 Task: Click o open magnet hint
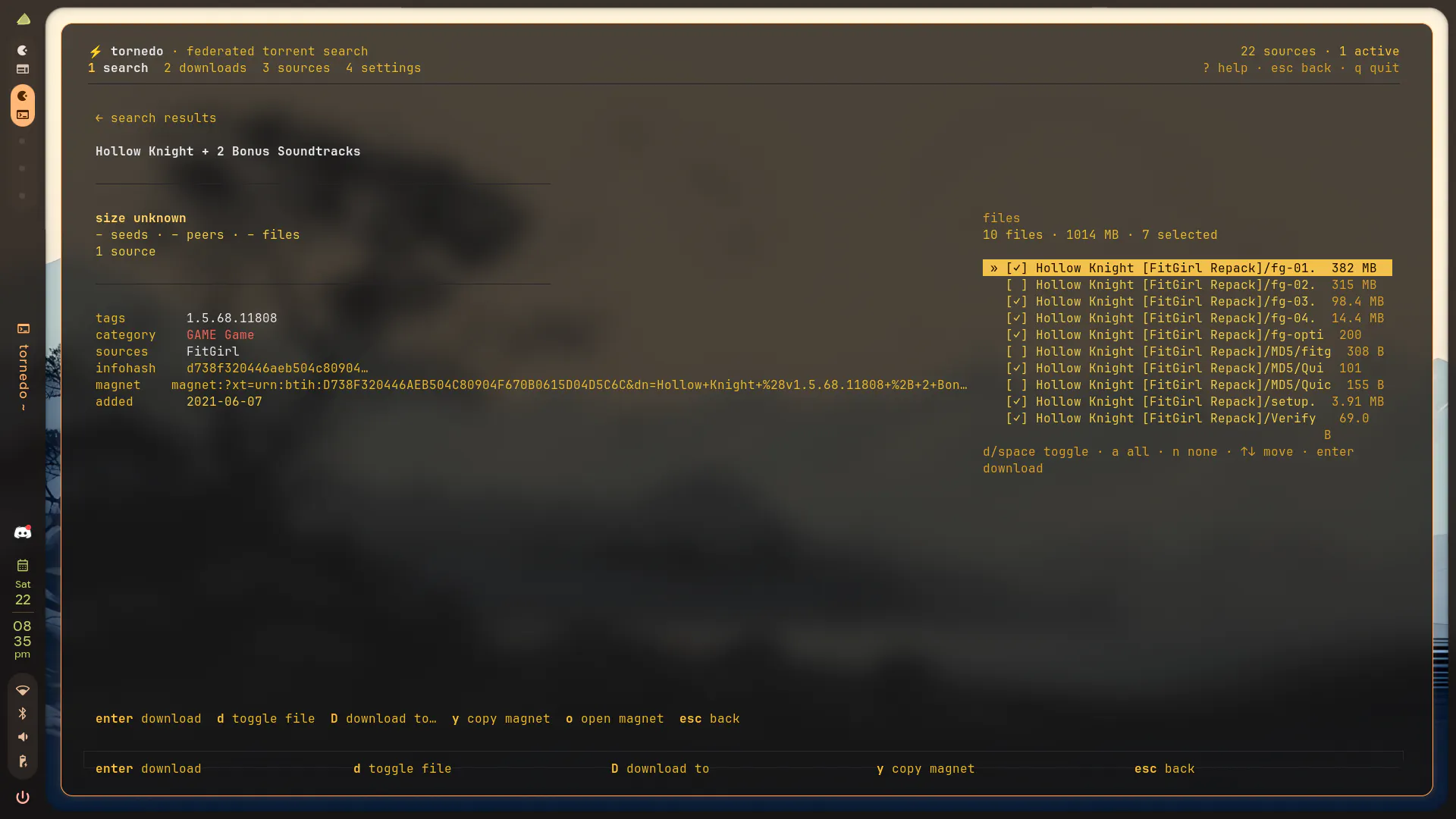(615, 719)
